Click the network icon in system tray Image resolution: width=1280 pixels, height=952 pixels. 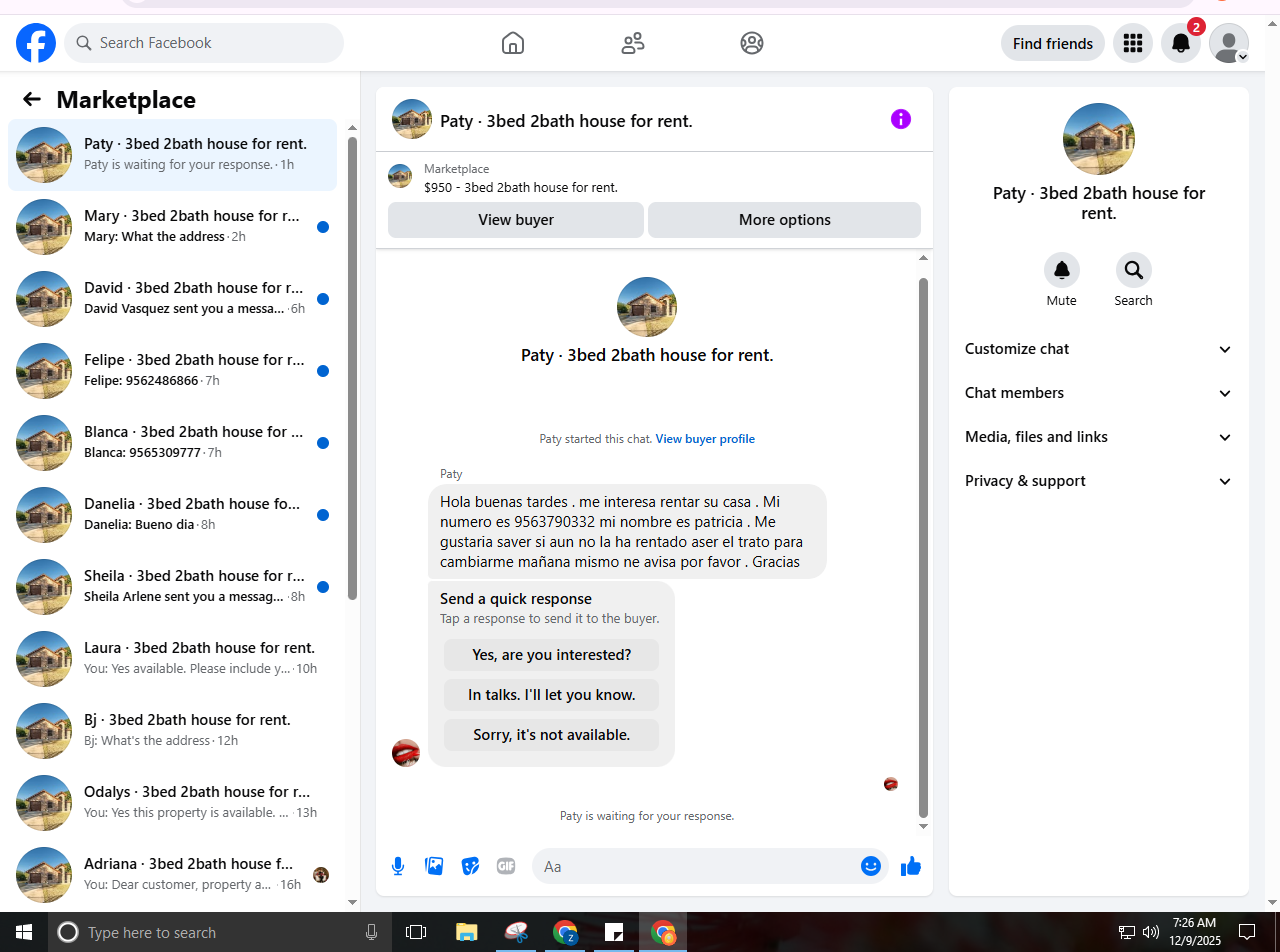(x=1127, y=932)
